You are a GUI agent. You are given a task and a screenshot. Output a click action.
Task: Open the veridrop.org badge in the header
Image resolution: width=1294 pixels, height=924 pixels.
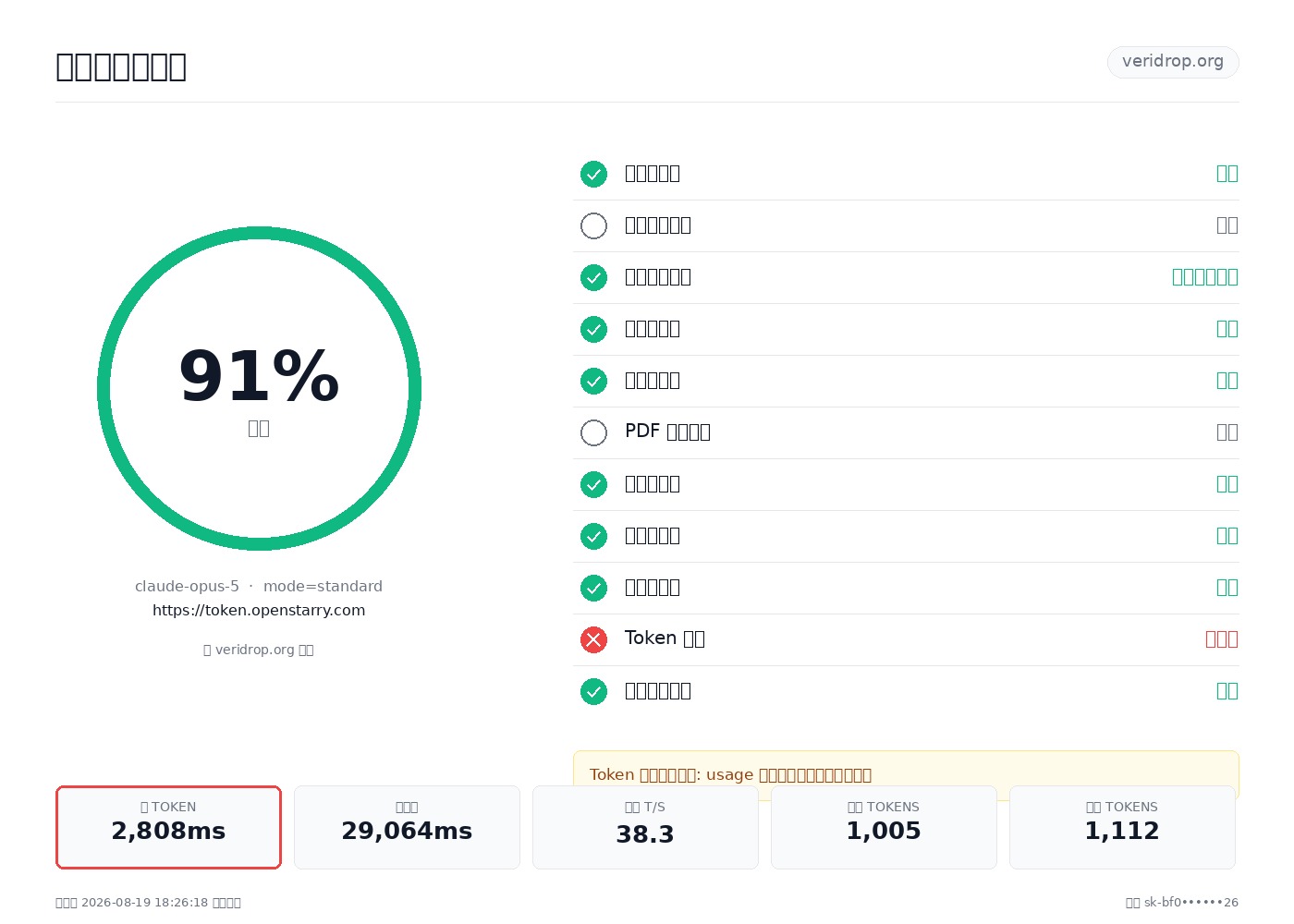click(1173, 62)
